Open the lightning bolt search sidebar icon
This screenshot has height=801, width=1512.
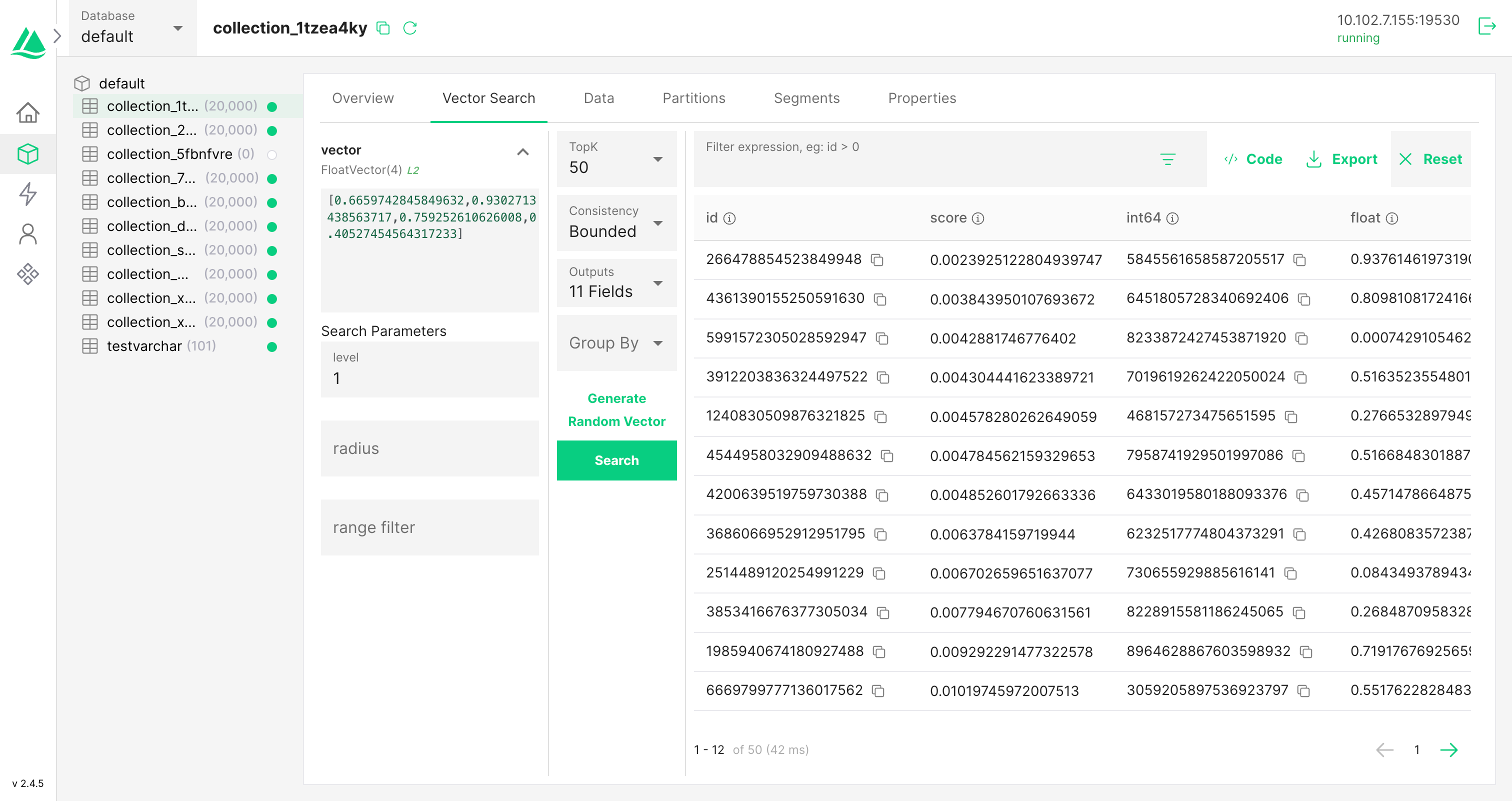point(27,194)
